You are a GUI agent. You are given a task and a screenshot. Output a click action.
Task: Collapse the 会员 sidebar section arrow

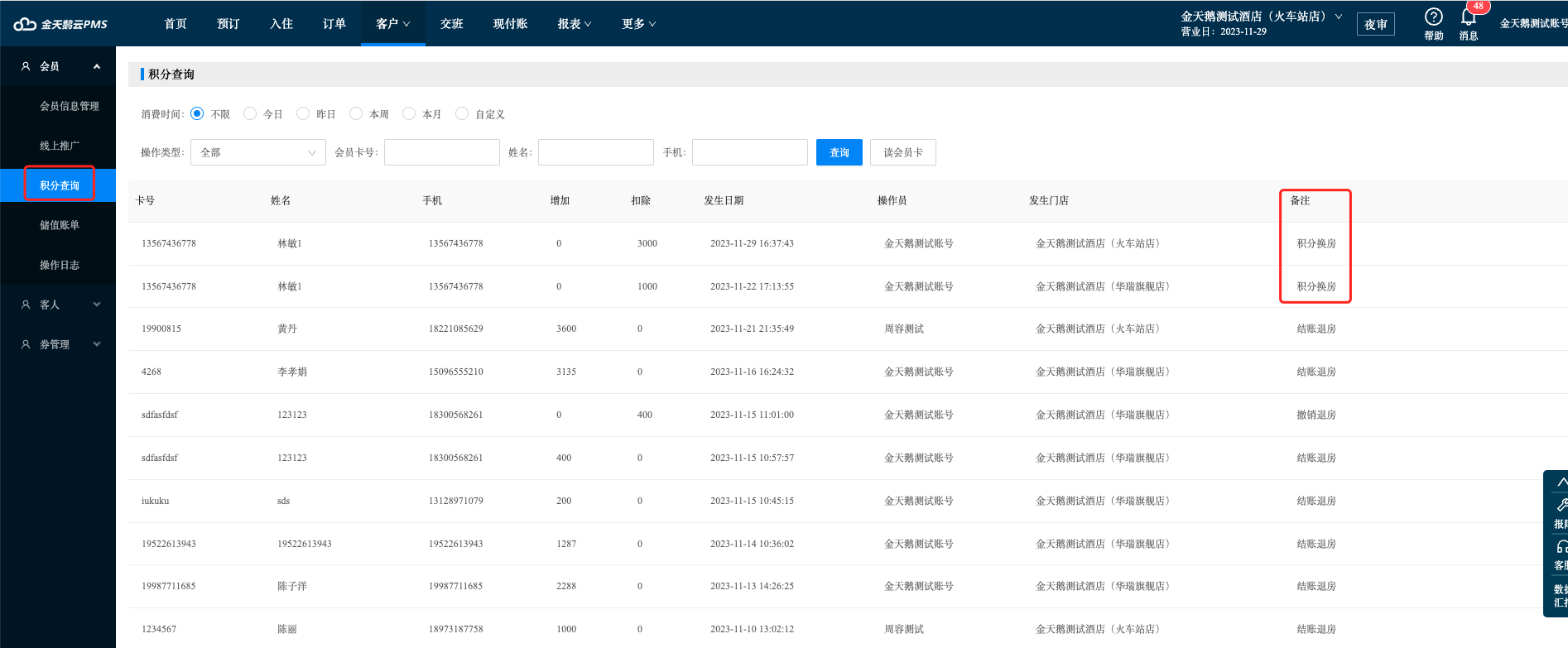[97, 66]
